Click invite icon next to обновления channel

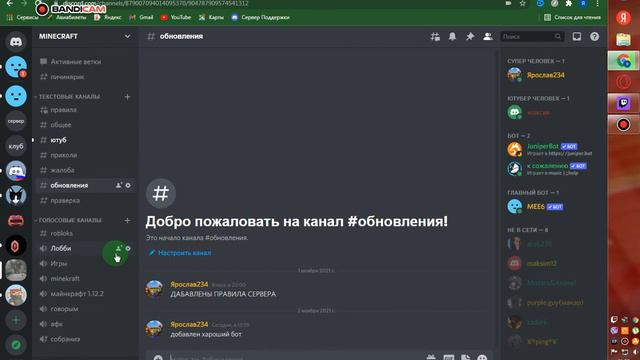coord(119,185)
